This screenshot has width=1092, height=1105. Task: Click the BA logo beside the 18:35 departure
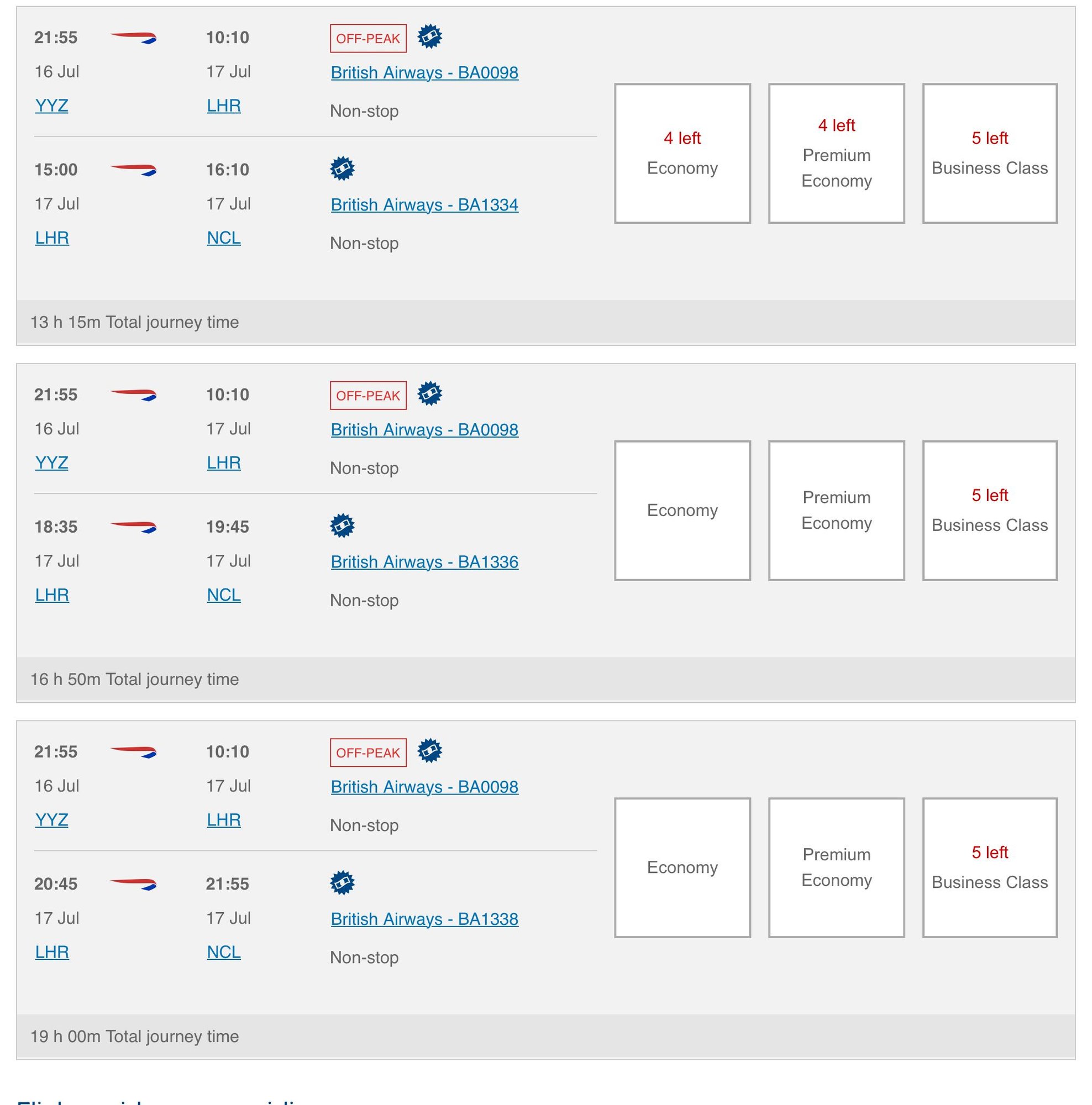(133, 526)
